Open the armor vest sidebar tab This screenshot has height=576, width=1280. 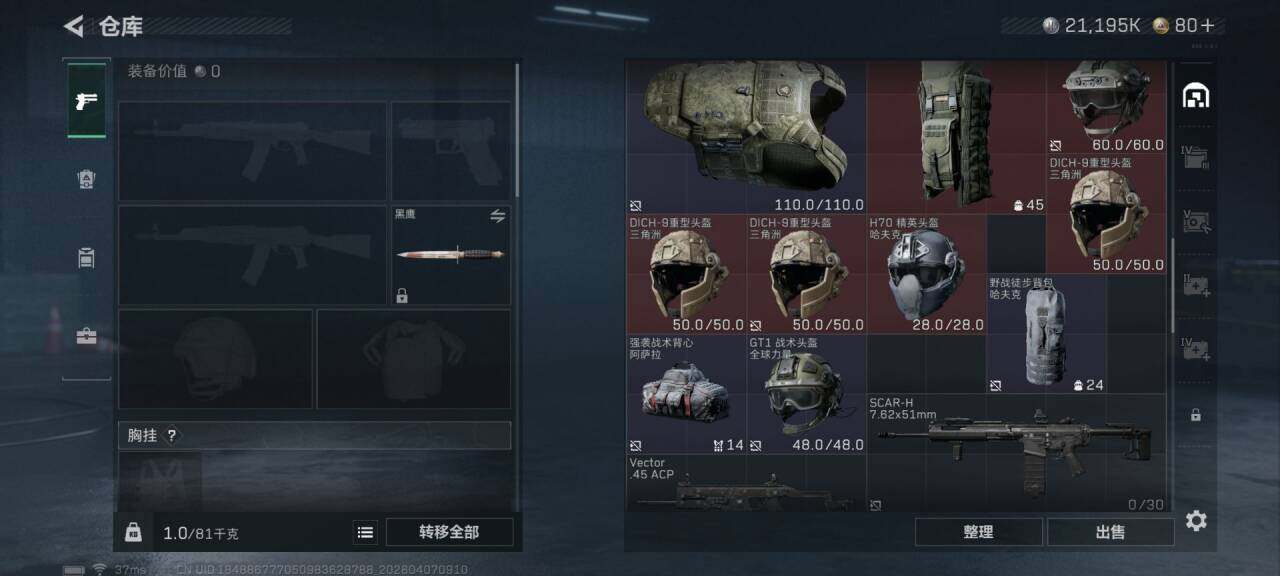point(87,179)
